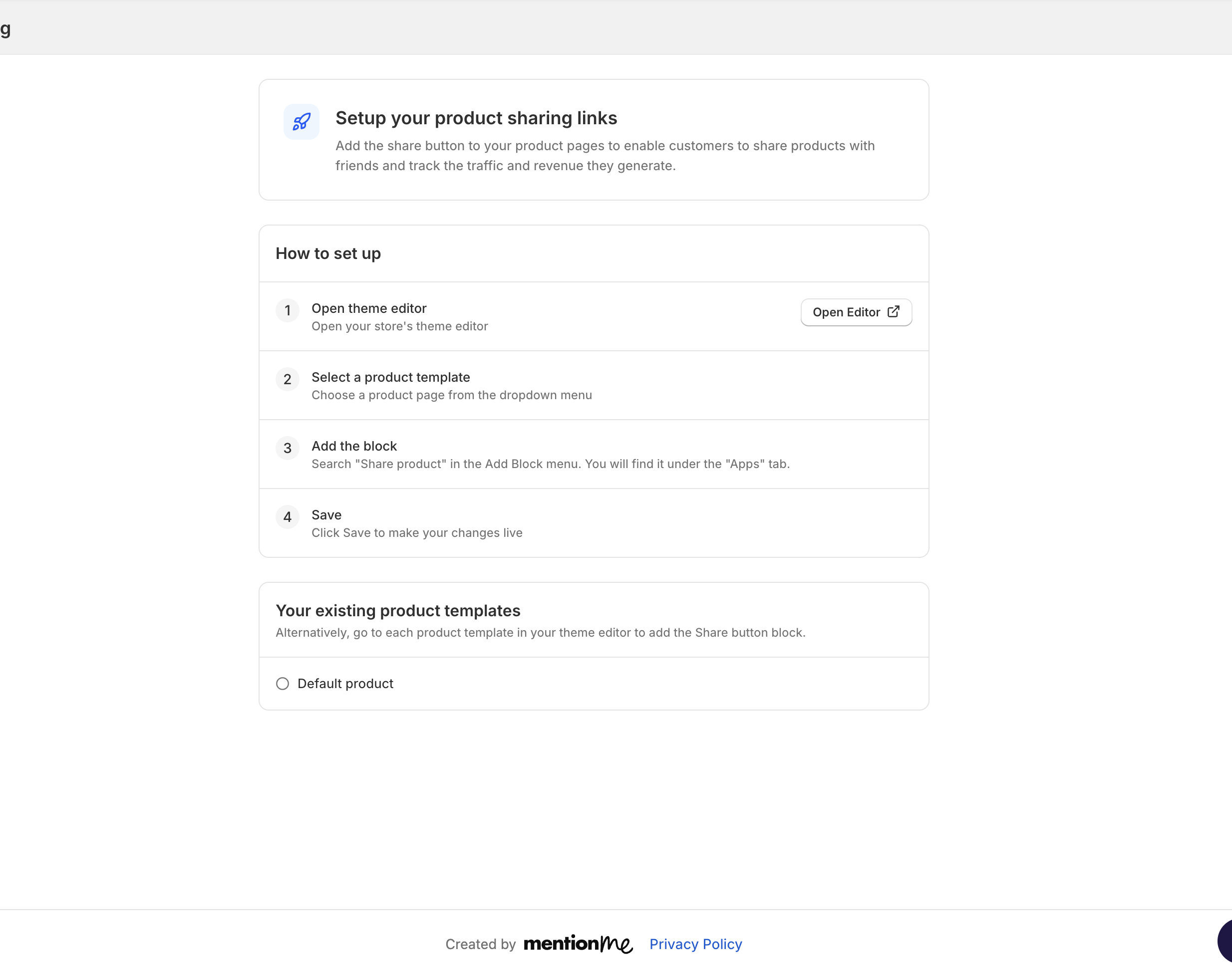1232x978 pixels.
Task: Select the Default product radio button
Action: coord(282,683)
